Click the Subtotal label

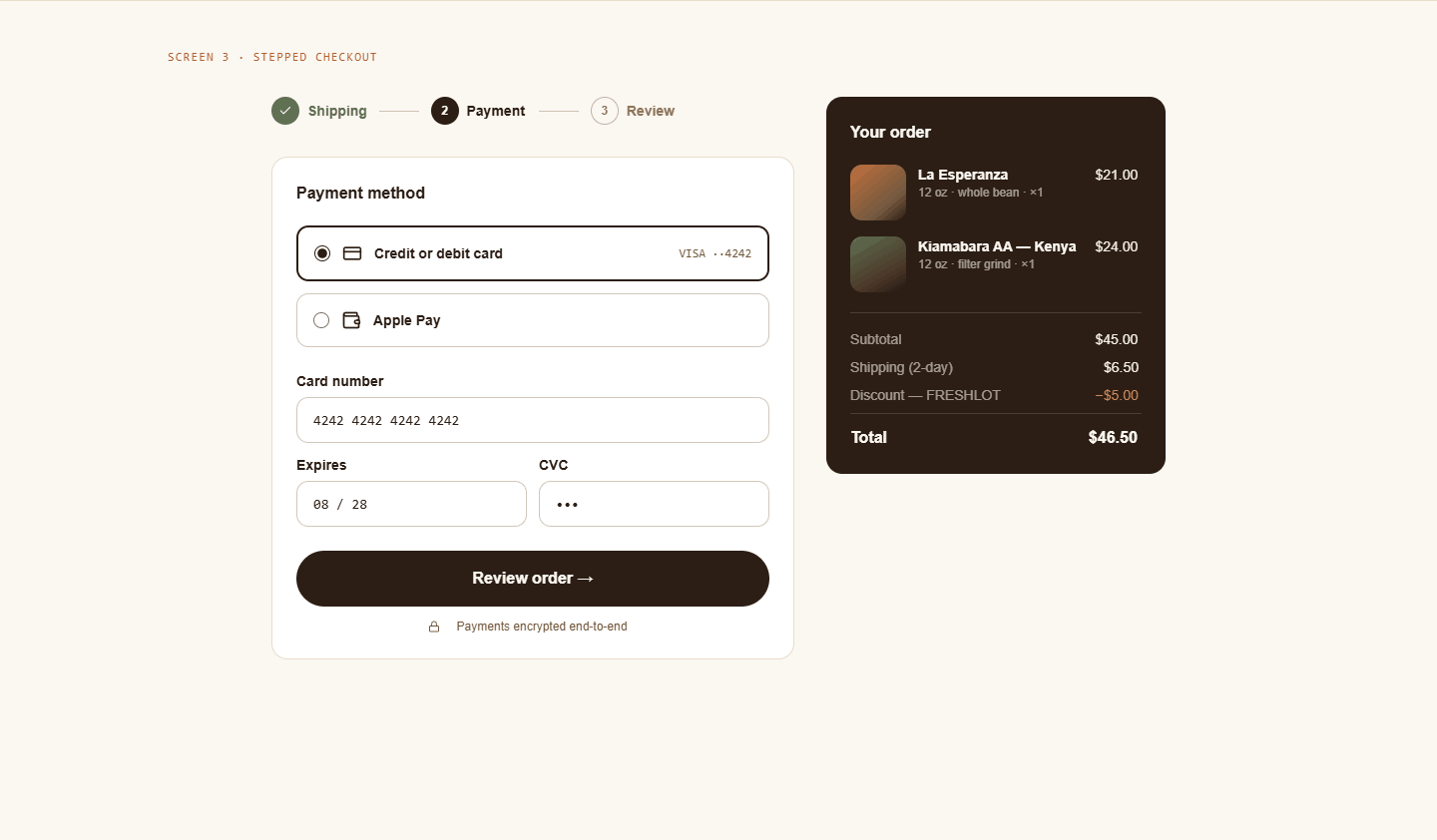click(876, 339)
